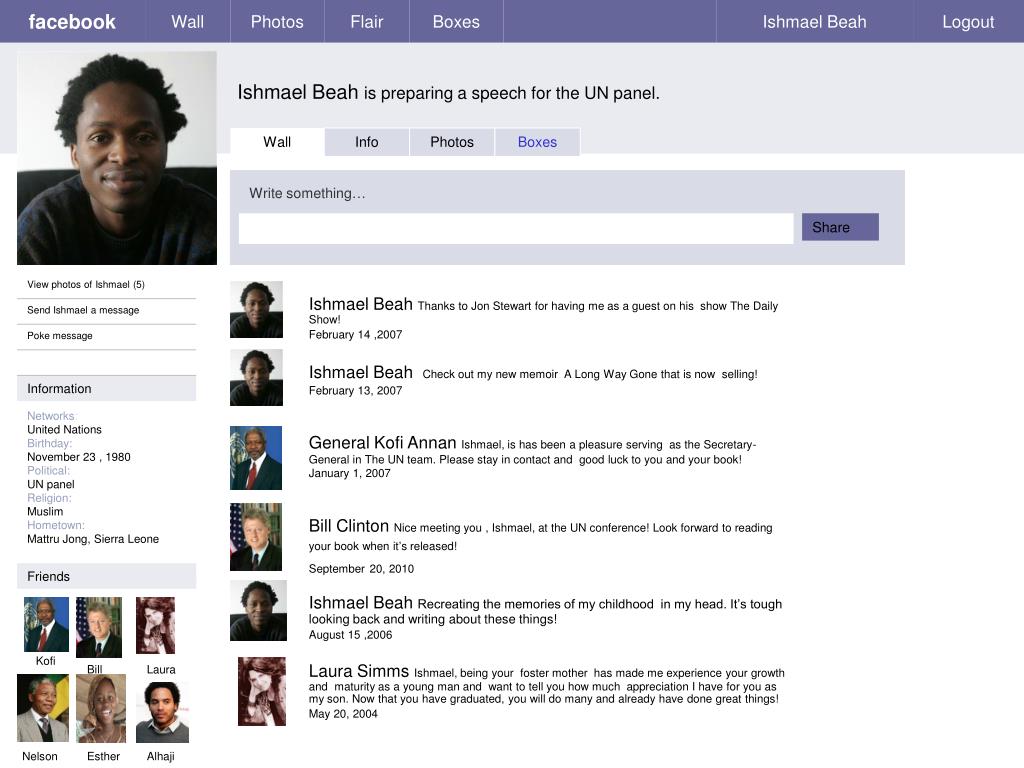Click avatar on the new memoir post
This screenshot has height=768, width=1024.
click(256, 377)
